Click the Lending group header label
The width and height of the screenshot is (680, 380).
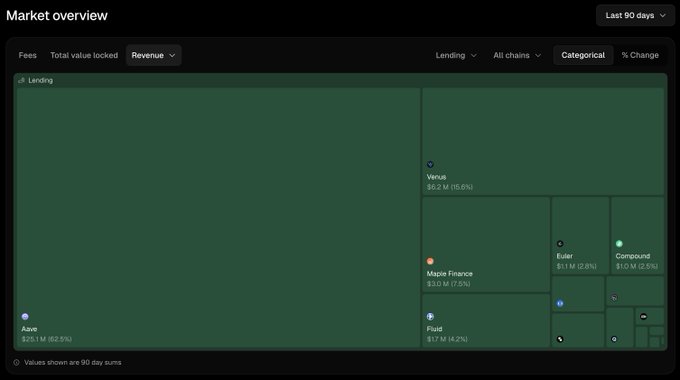tap(40, 80)
